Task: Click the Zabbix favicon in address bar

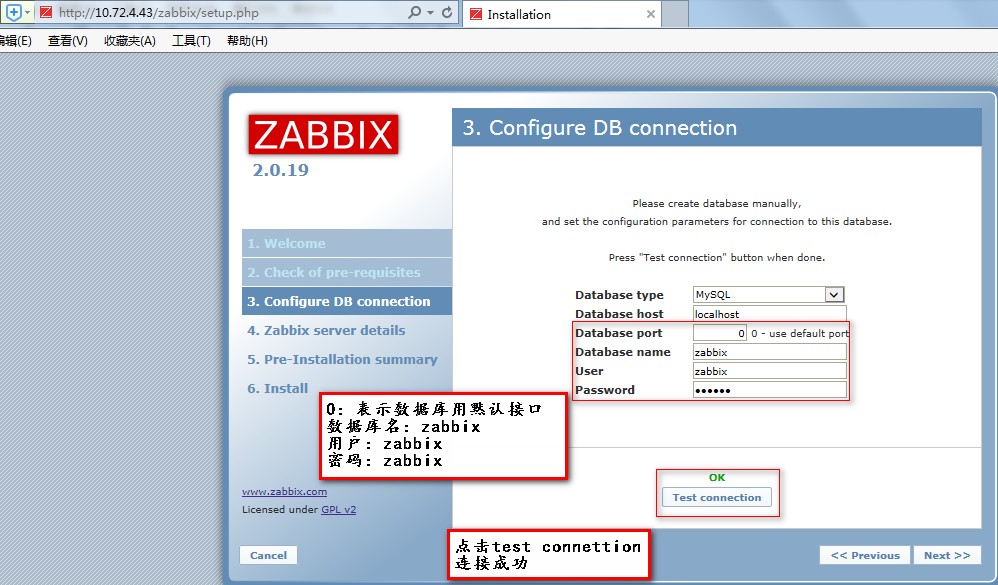Action: coord(46,12)
